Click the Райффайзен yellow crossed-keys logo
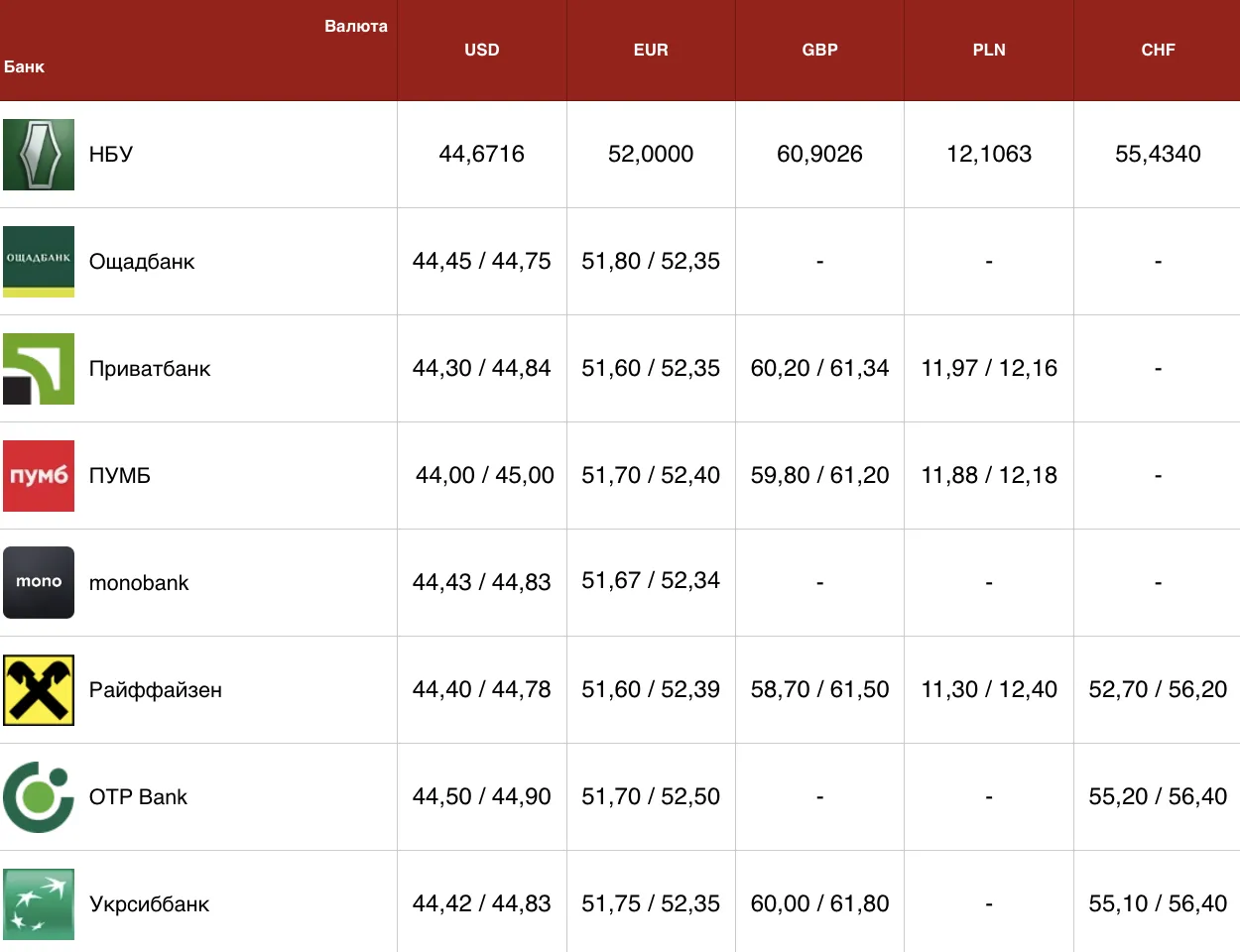 click(x=39, y=690)
